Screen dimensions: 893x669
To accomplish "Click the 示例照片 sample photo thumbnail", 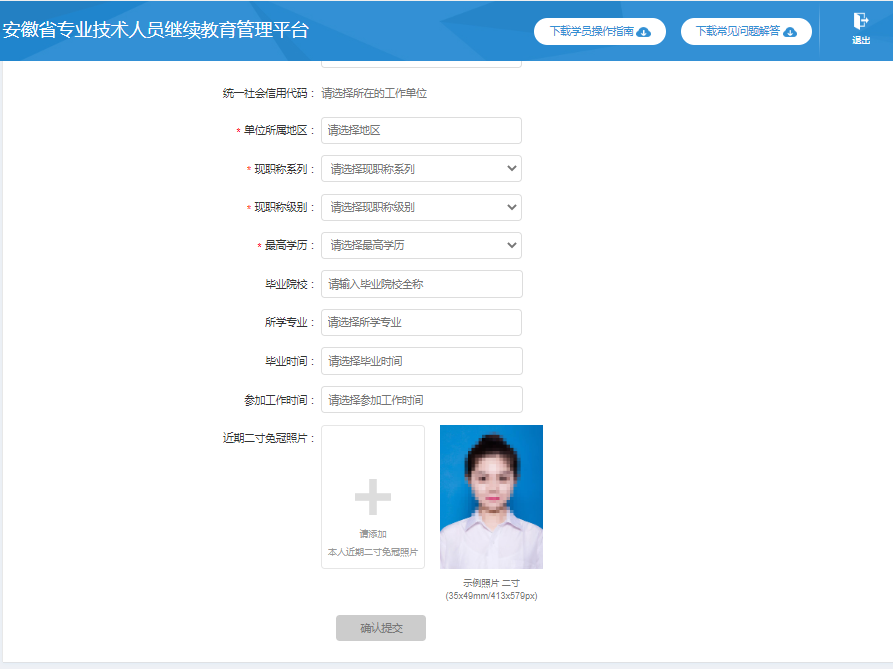I will tap(491, 496).
